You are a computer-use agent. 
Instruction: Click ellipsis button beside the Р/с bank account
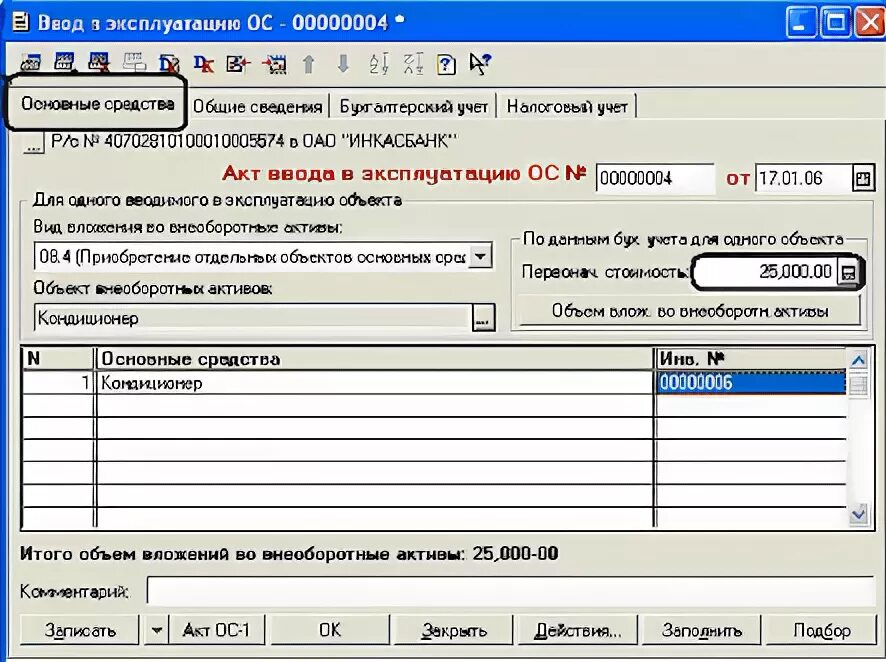33,143
